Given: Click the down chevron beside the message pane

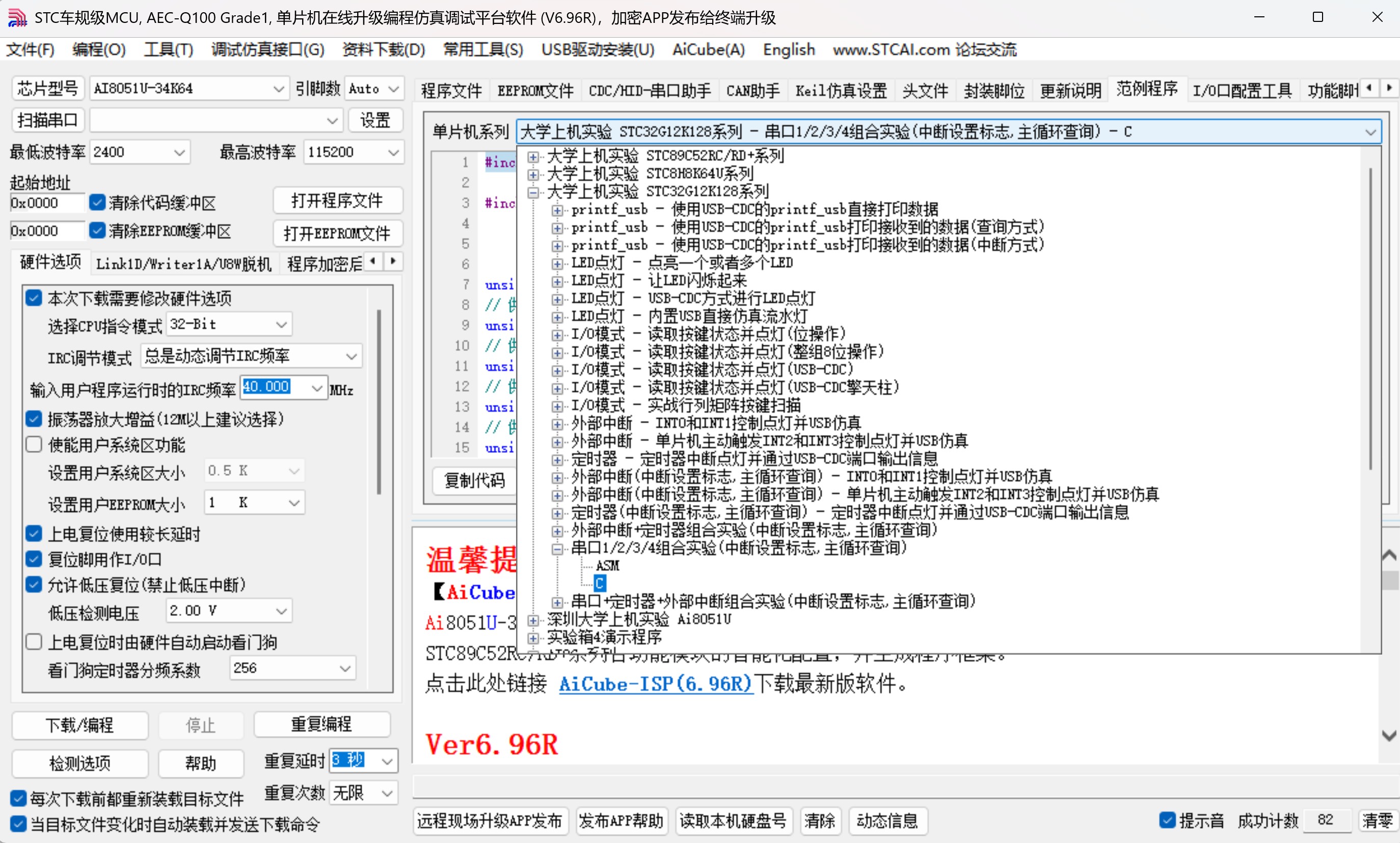Looking at the screenshot, I should (x=1389, y=736).
